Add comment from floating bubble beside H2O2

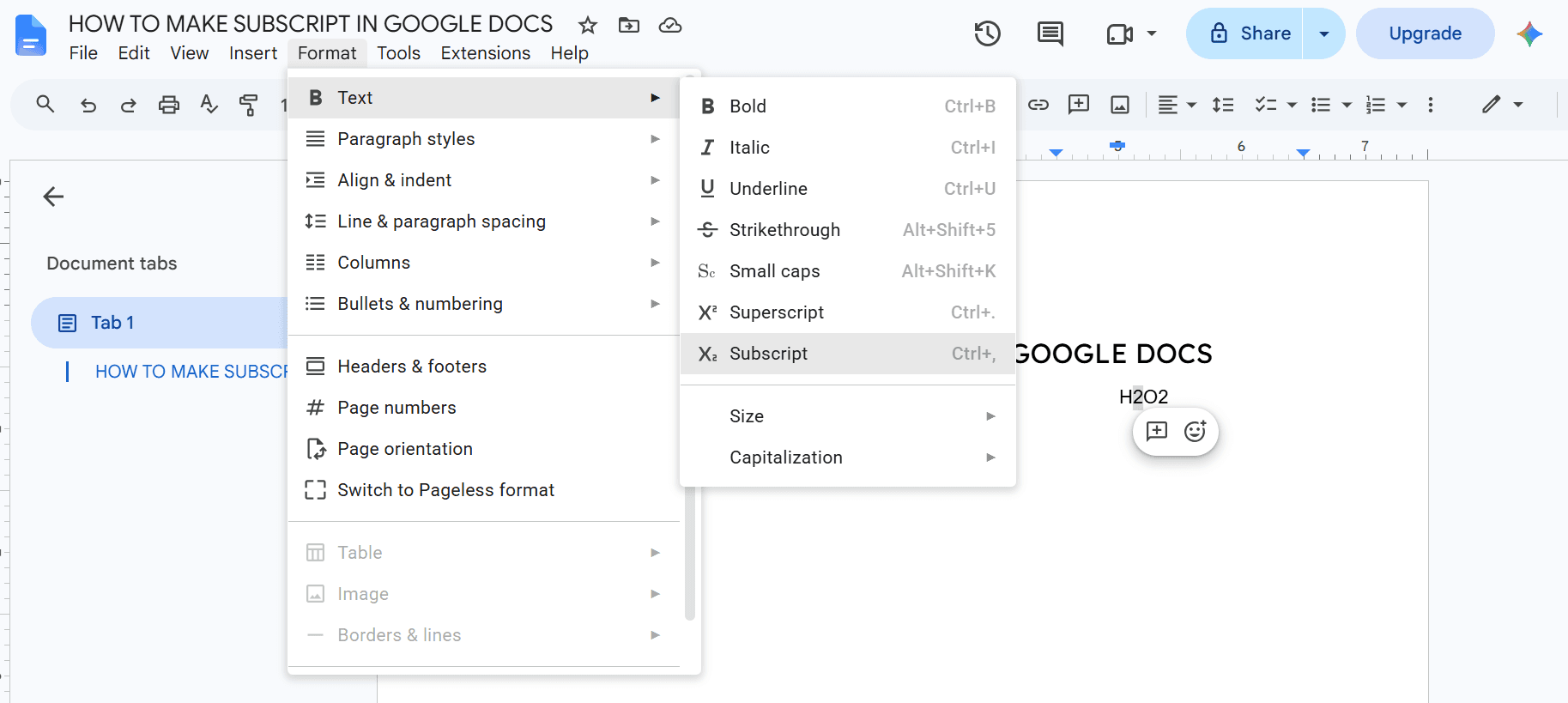click(1157, 431)
